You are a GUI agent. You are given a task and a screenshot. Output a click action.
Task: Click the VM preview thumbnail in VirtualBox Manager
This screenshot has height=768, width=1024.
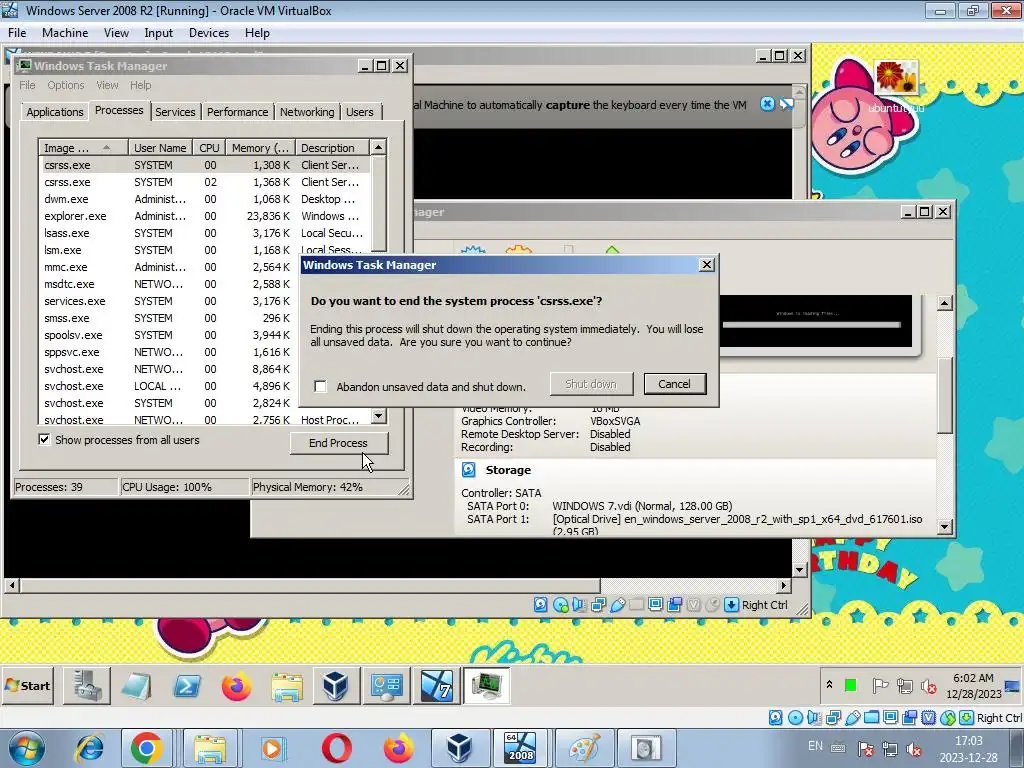(x=816, y=321)
